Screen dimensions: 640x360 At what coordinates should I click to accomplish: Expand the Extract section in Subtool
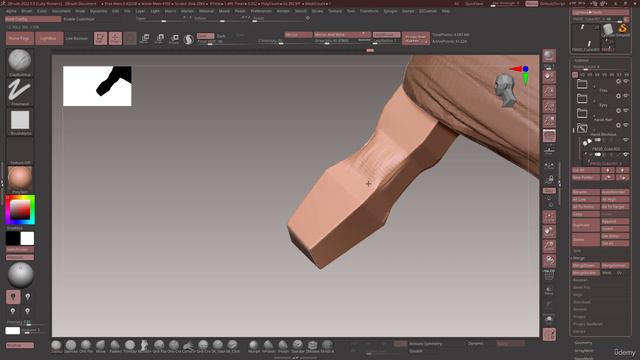[579, 331]
